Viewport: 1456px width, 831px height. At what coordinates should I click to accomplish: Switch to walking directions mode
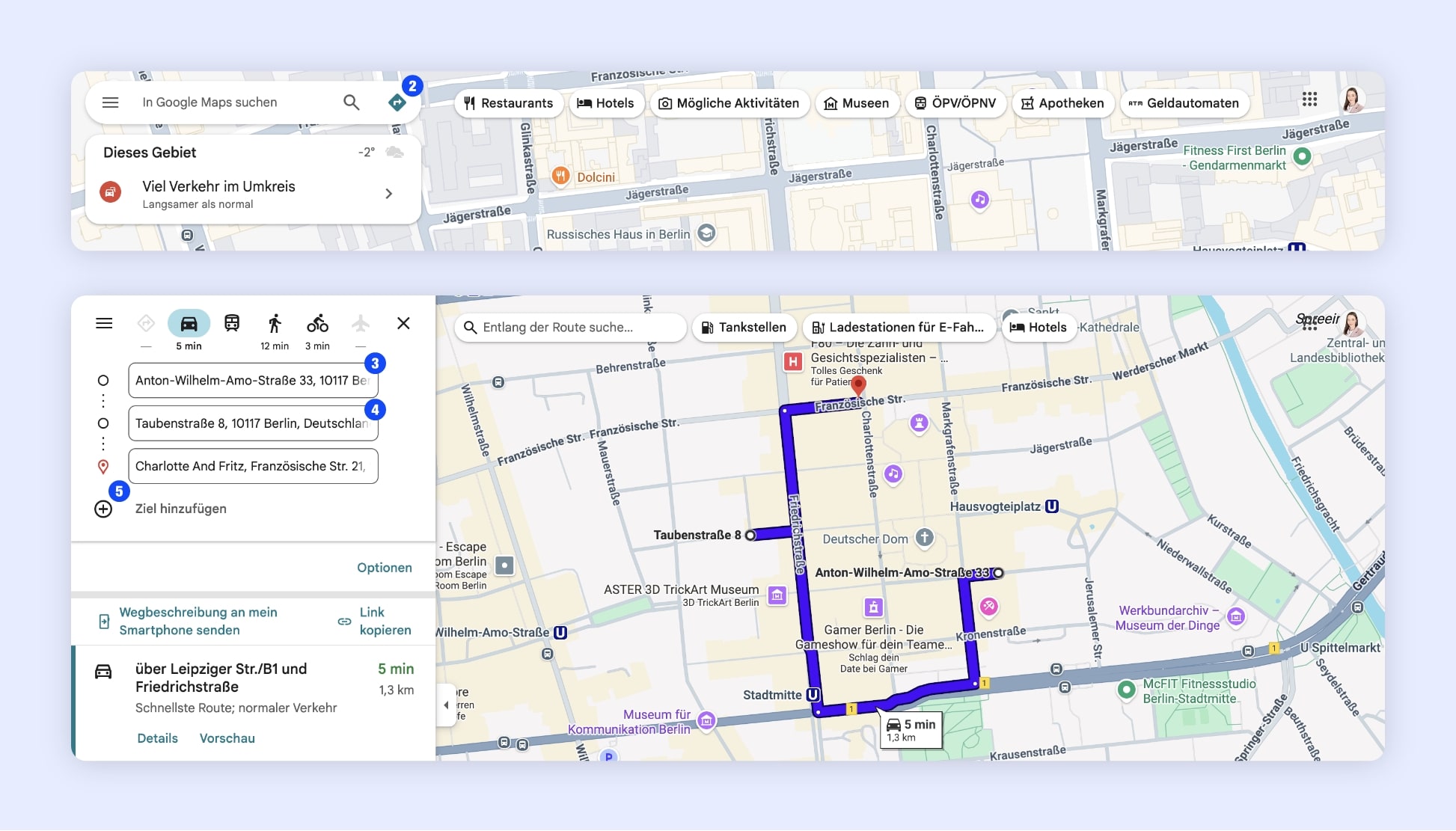275,322
